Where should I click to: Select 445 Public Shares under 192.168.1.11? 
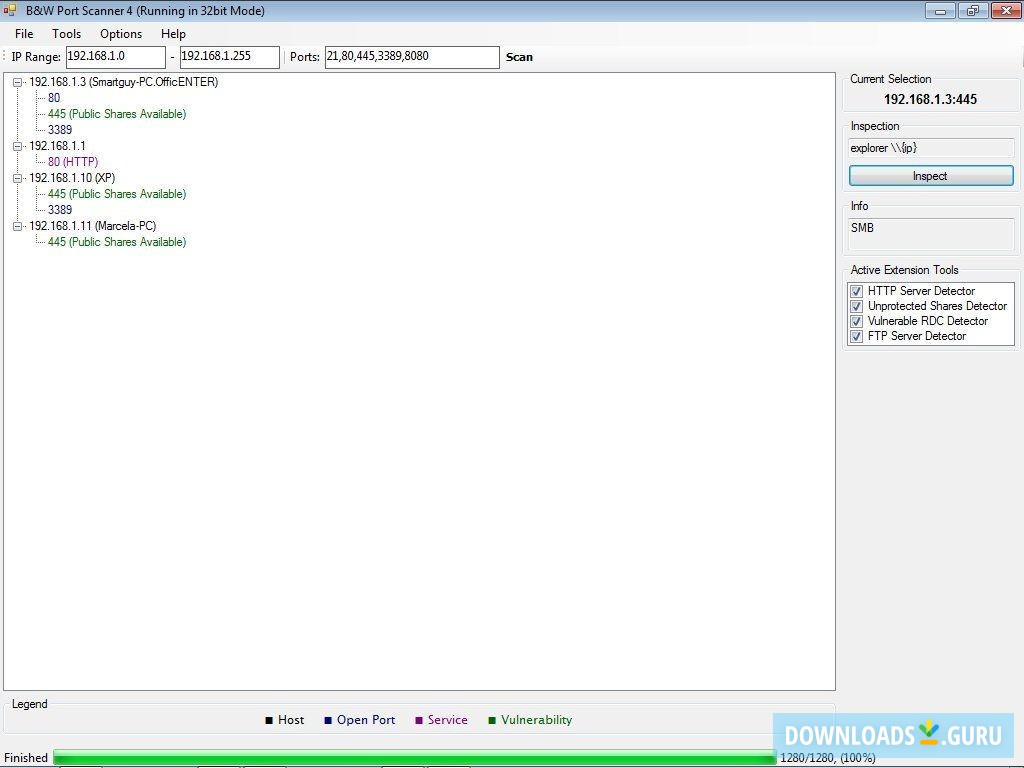(x=117, y=242)
